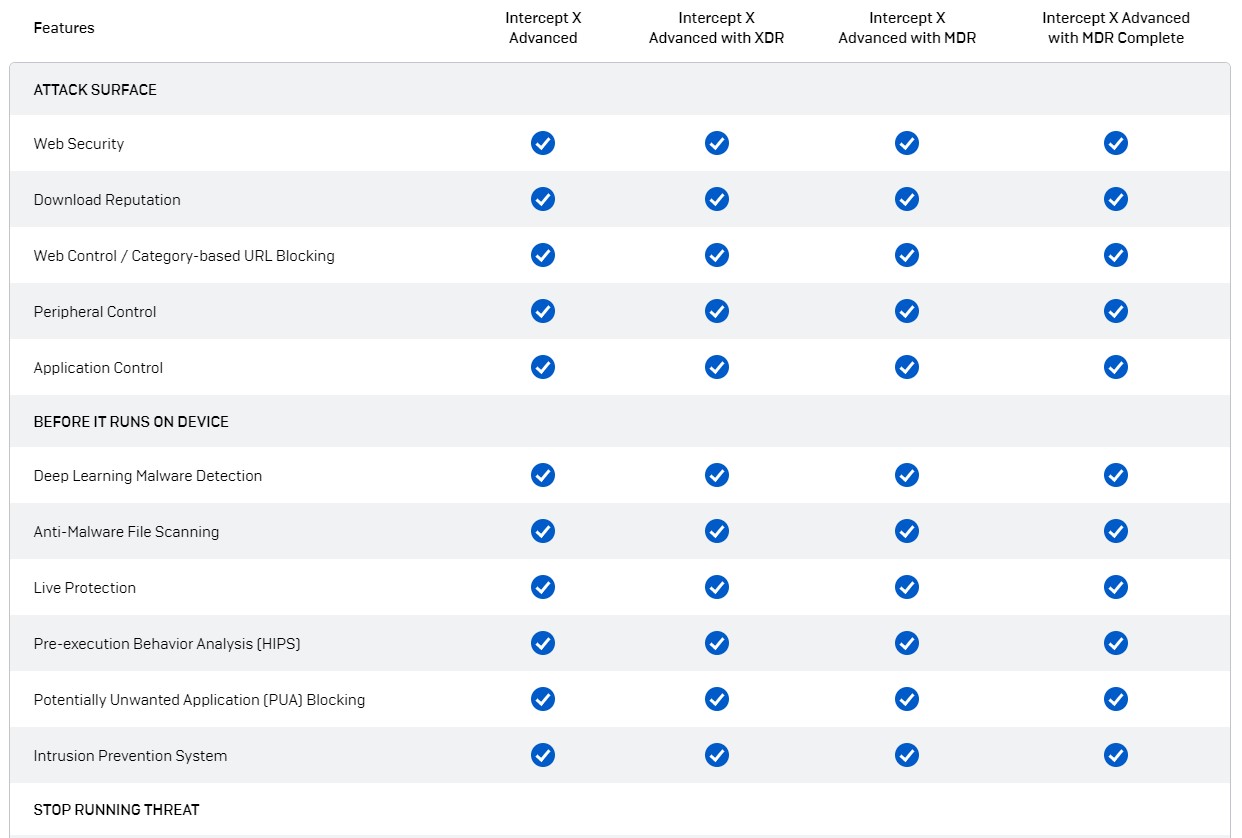Screen dimensions: 1242x838
Task: Click the "Features" header label
Action: [x=64, y=28]
